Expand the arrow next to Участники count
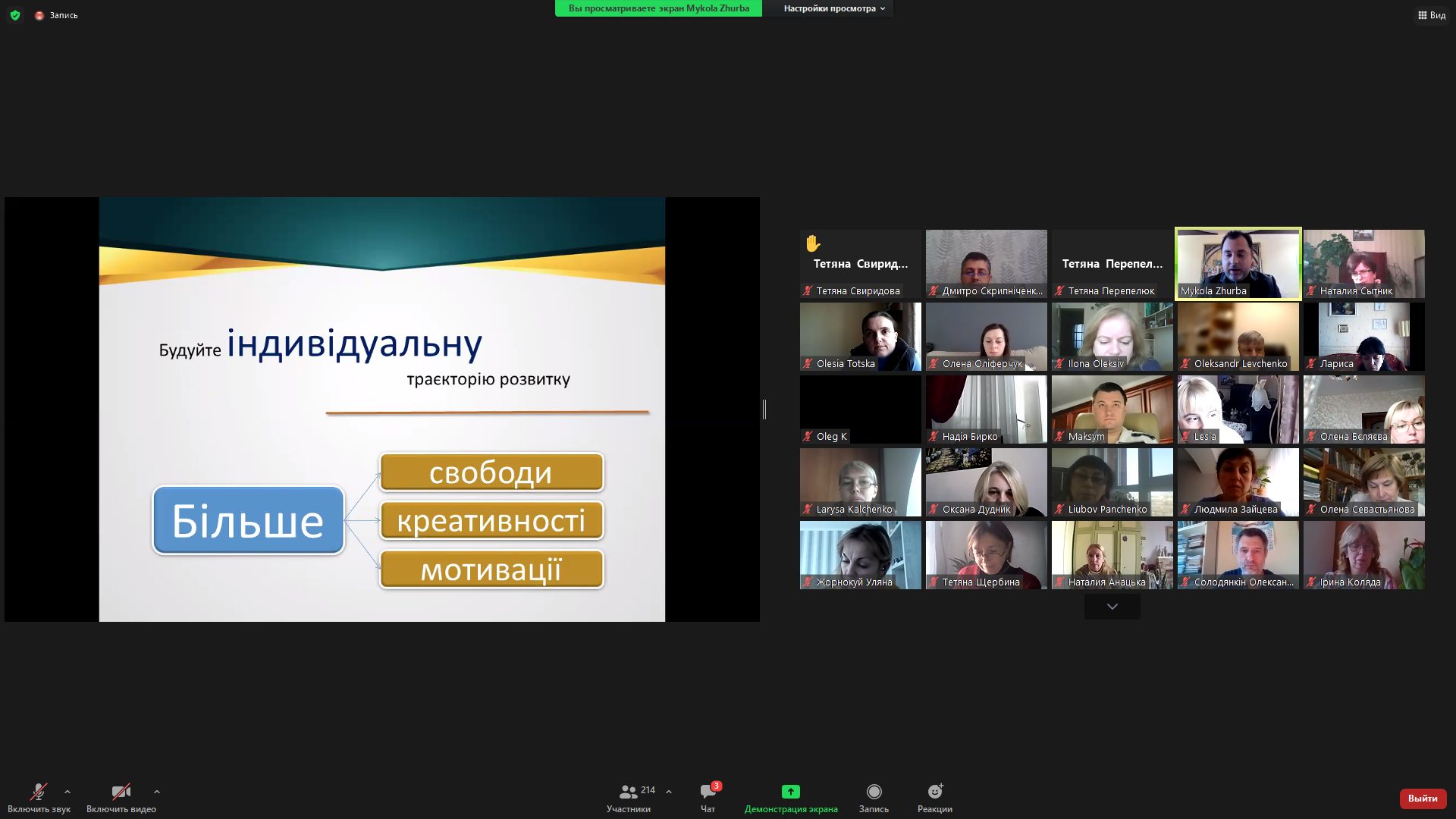The height and width of the screenshot is (819, 1456). (669, 792)
